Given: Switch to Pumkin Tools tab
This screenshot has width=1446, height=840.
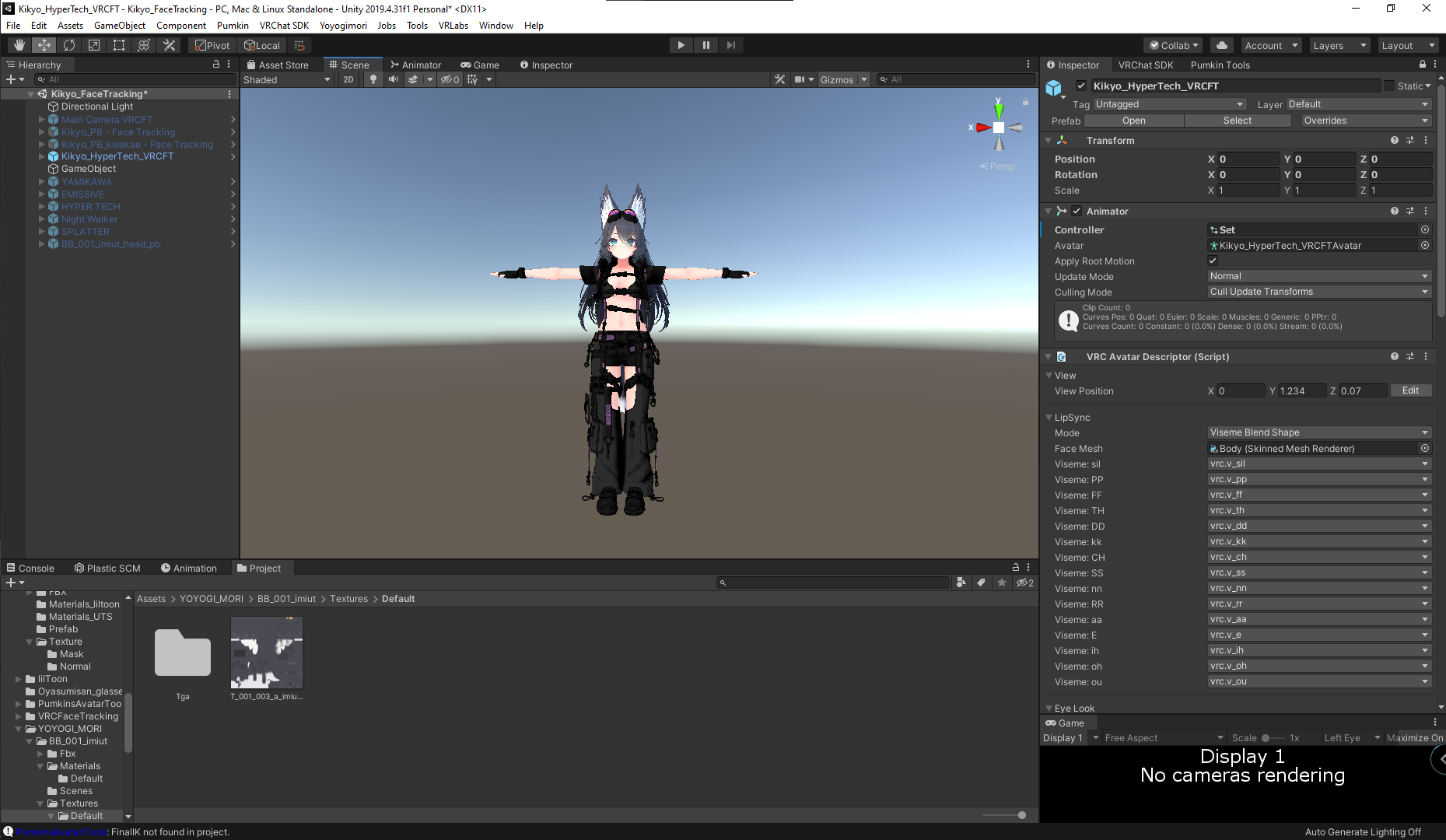Looking at the screenshot, I should pos(1220,65).
